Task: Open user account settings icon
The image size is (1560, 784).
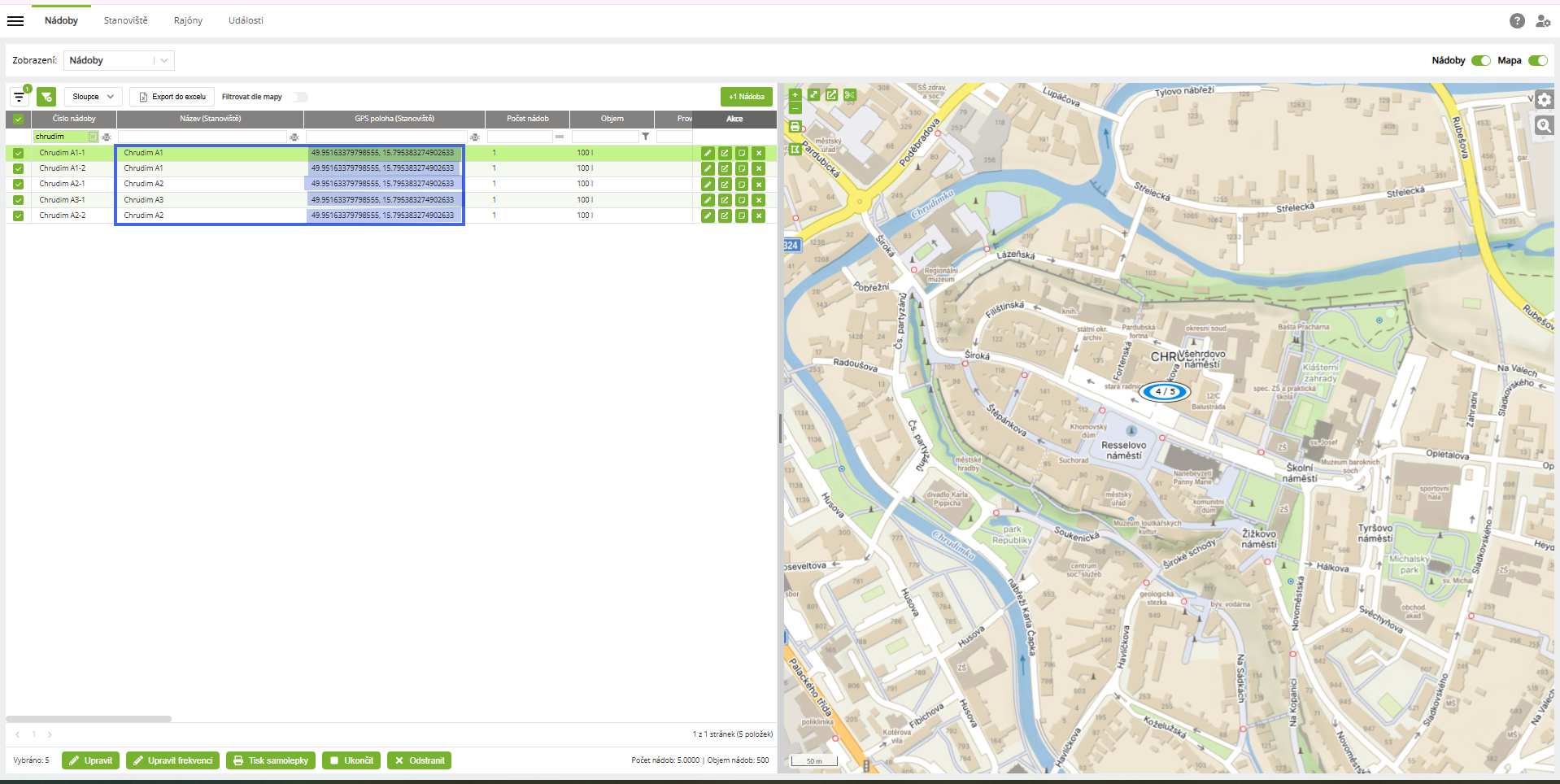Action: point(1543,21)
